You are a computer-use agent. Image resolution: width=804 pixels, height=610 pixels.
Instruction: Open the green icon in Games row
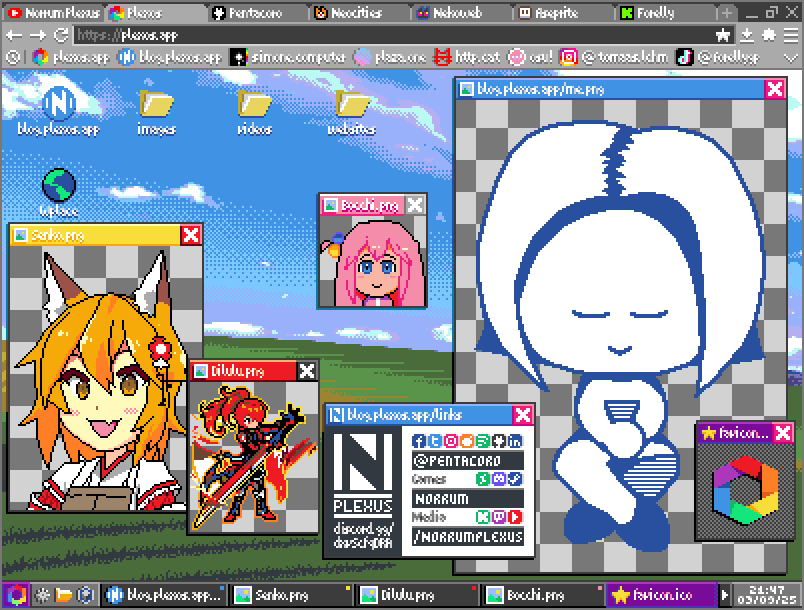pyautogui.click(x=483, y=479)
